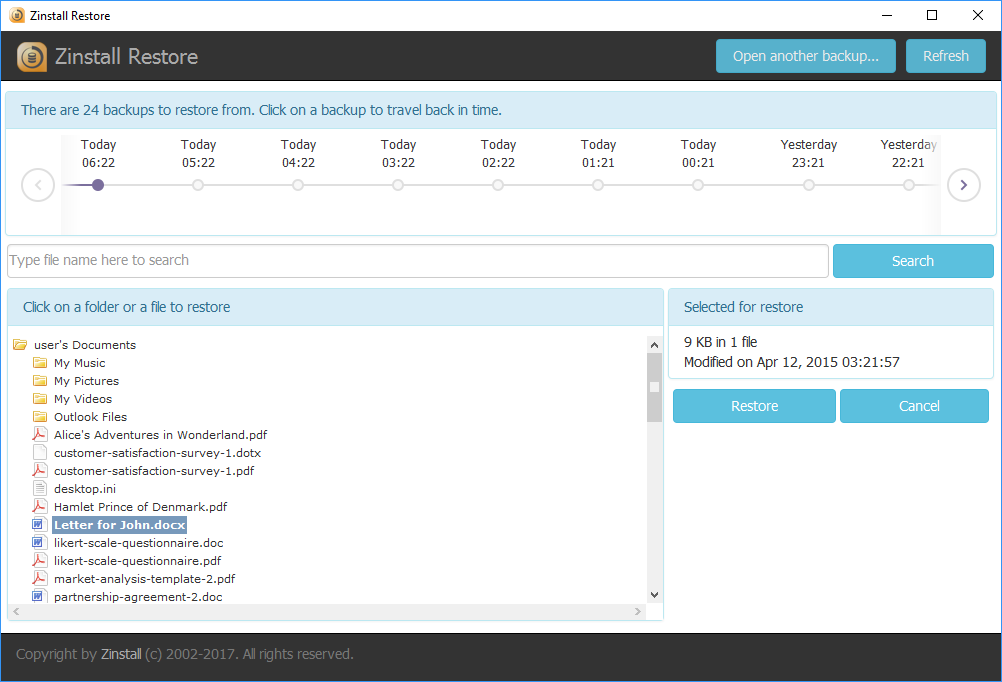Viewport: 1002px width, 682px height.
Task: Click PDF icon of customer-satisfaction-survey-1.pdf
Action: (x=40, y=470)
